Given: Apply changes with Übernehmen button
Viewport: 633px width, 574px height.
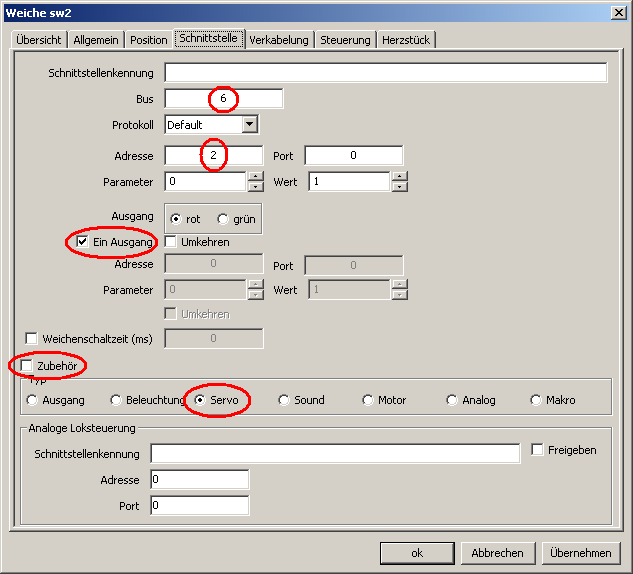Looking at the screenshot, I should [x=579, y=553].
